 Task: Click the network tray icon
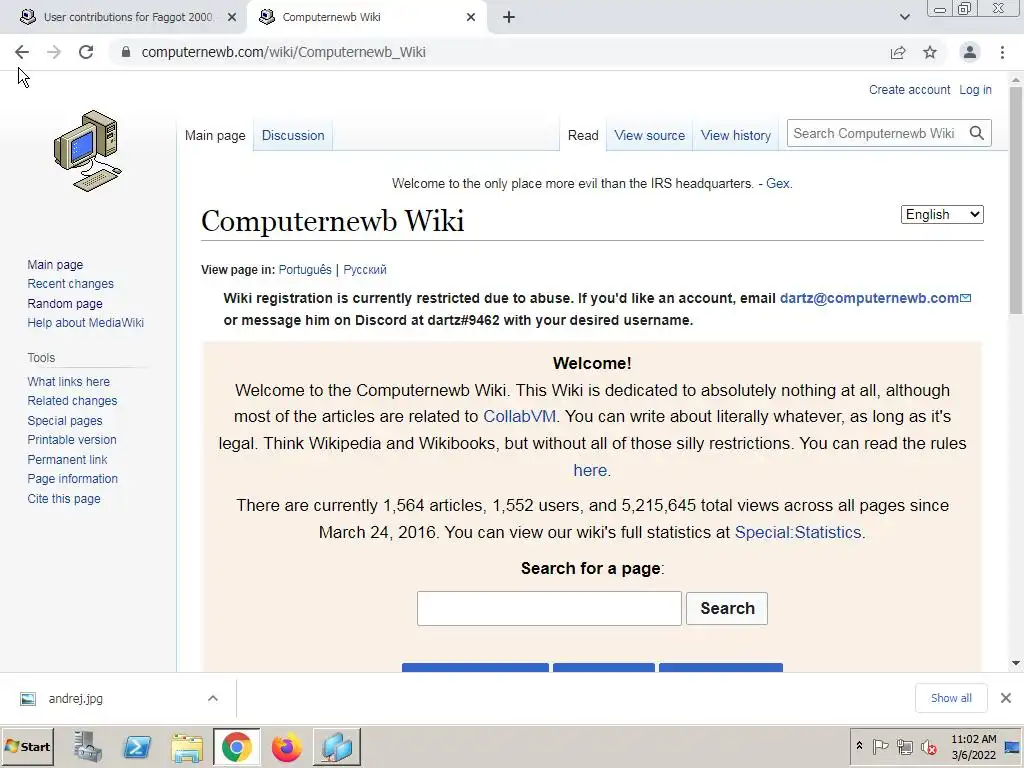904,746
